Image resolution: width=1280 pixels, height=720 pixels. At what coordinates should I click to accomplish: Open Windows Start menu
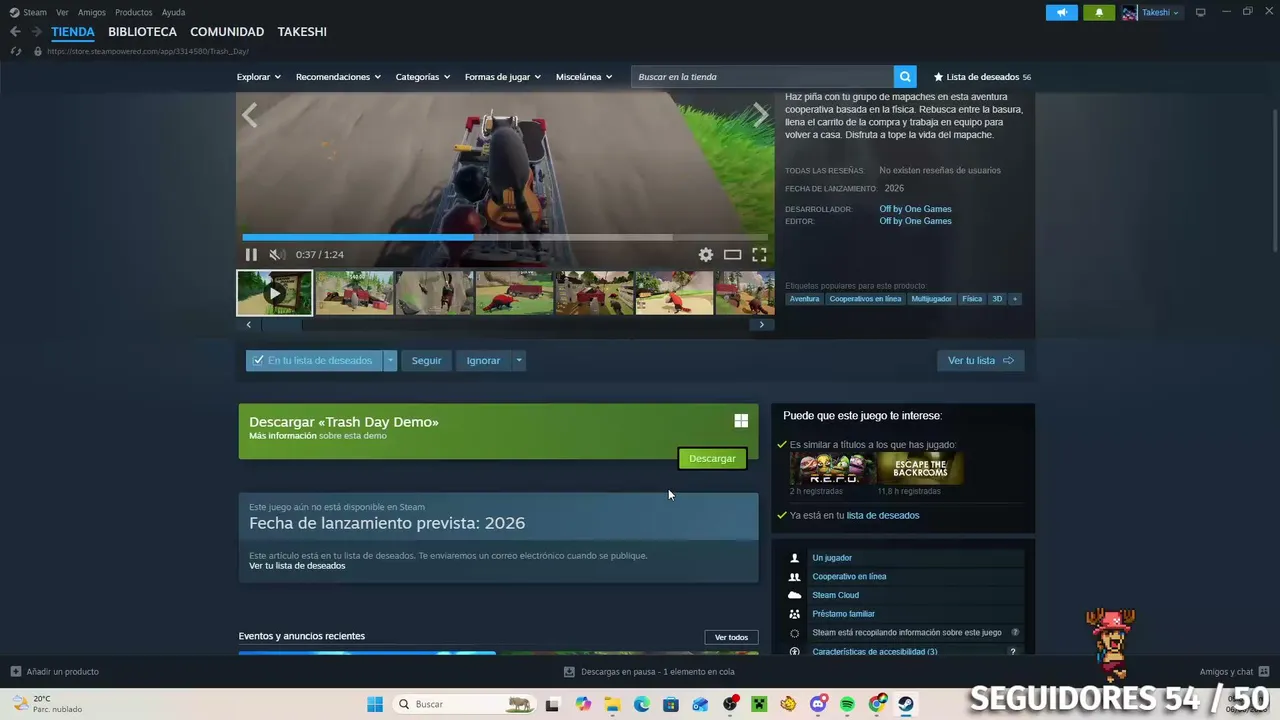[x=375, y=704]
